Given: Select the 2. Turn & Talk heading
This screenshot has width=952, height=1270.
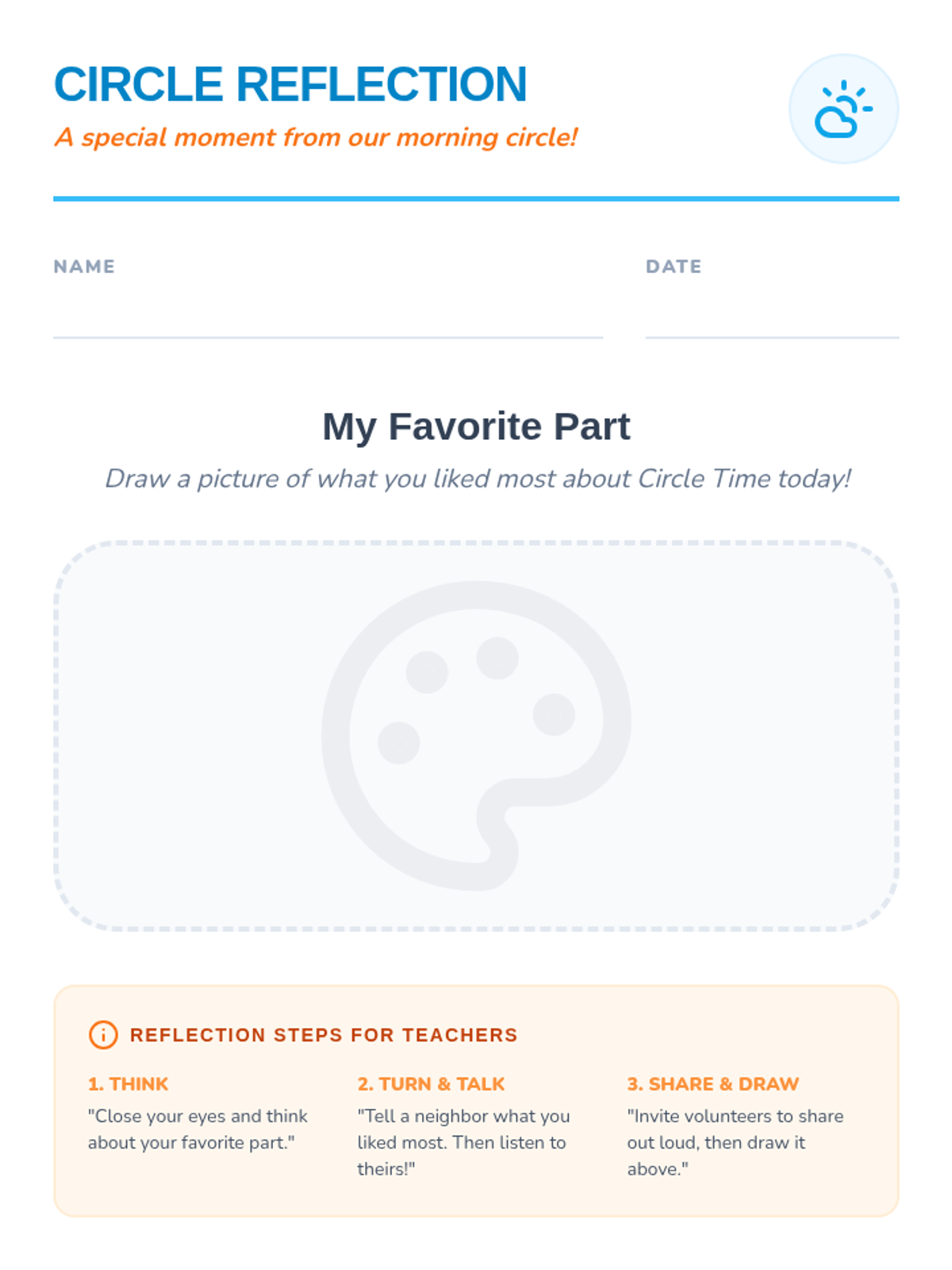Looking at the screenshot, I should tap(431, 1083).
